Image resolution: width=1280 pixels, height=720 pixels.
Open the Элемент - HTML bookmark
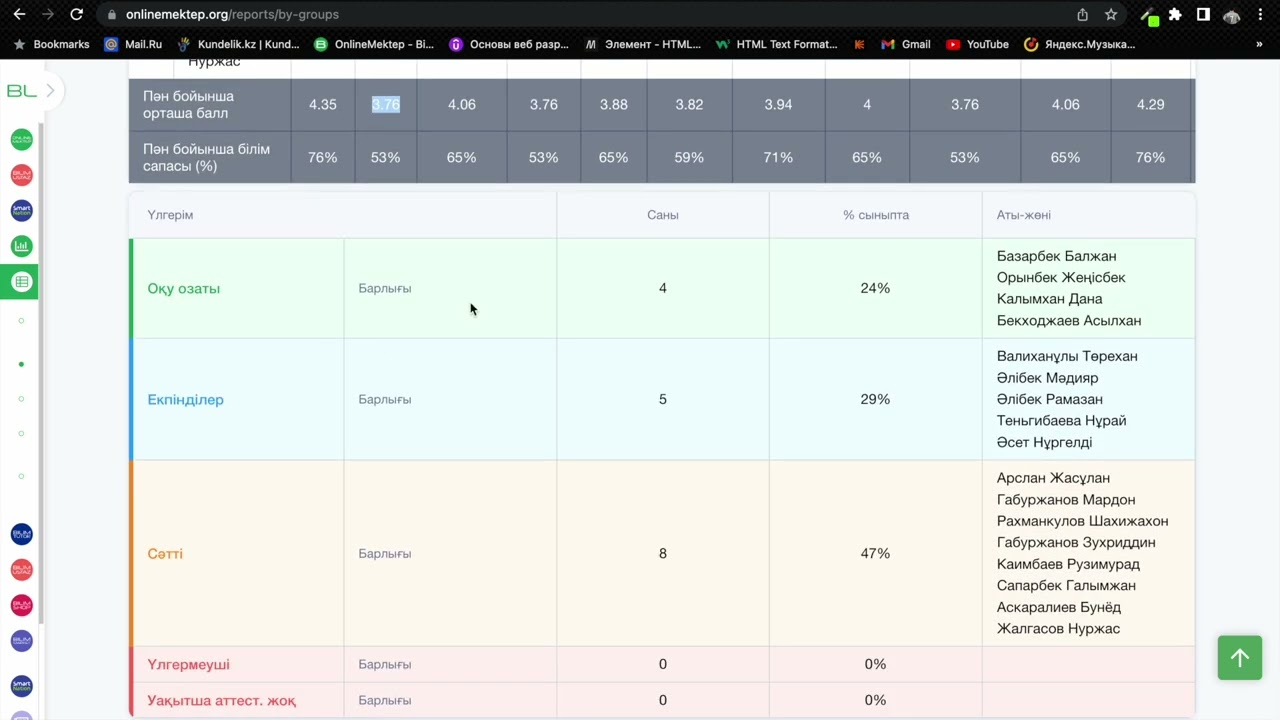pos(642,44)
